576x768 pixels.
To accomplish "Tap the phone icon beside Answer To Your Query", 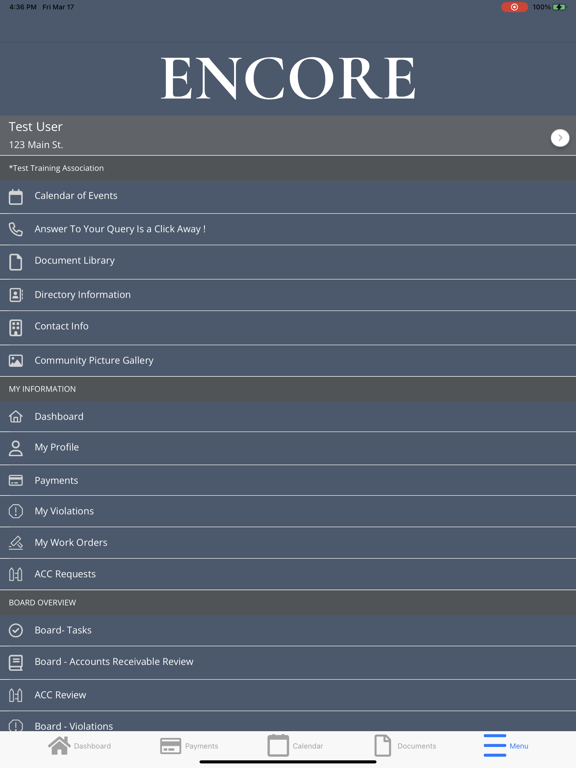I will [x=16, y=229].
